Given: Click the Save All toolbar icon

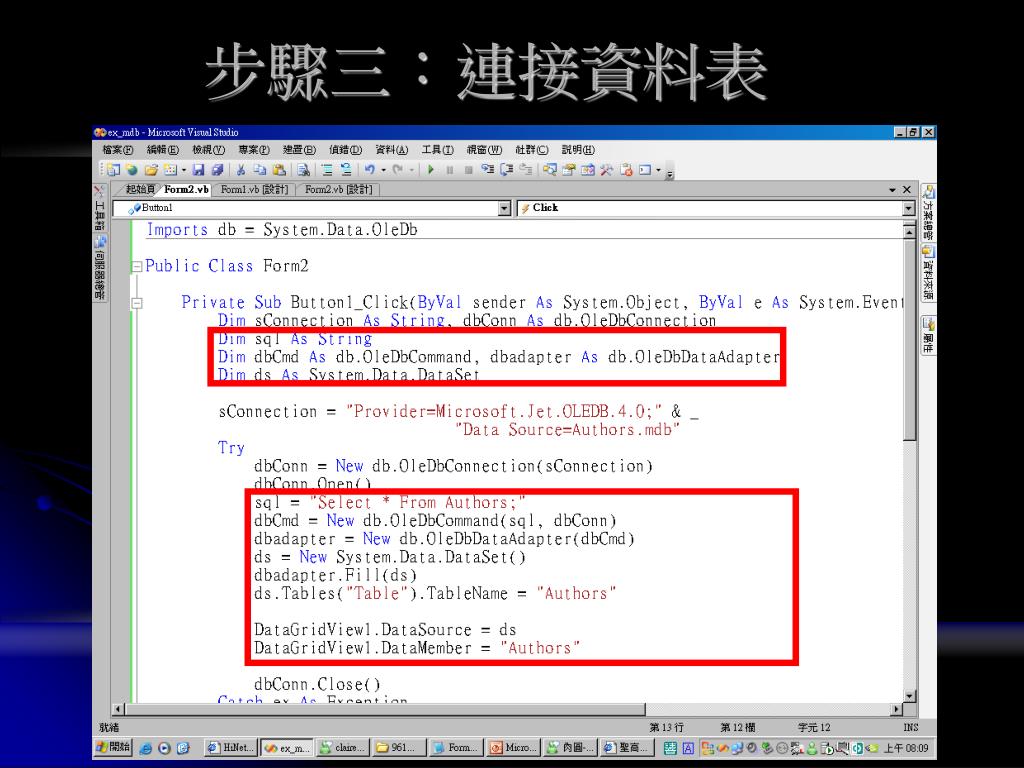Looking at the screenshot, I should [217, 170].
